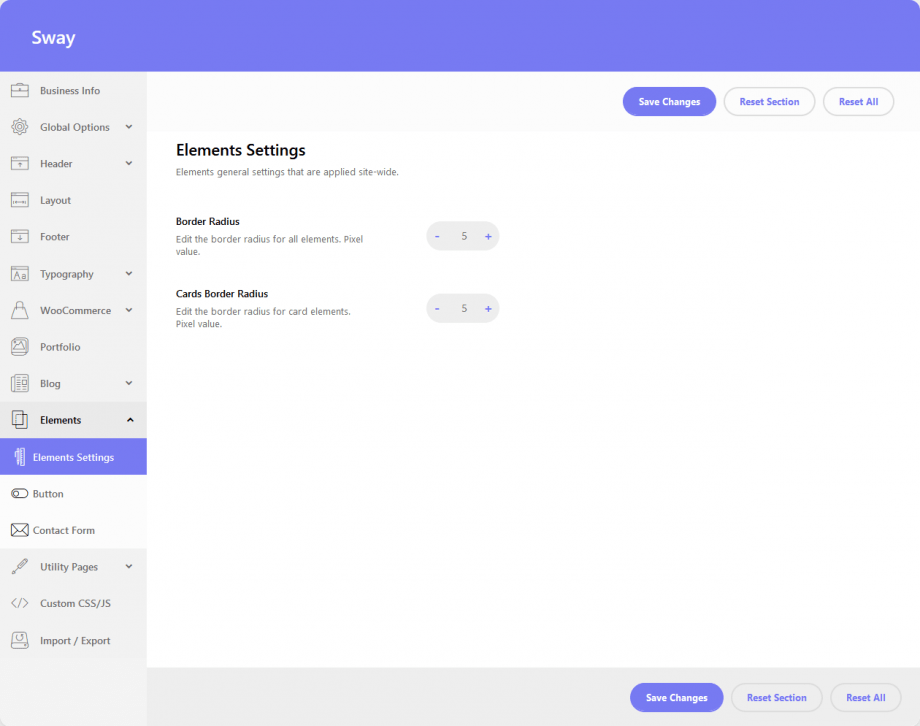Click the Cards Border Radius value field
This screenshot has height=726, width=920.
463,308
